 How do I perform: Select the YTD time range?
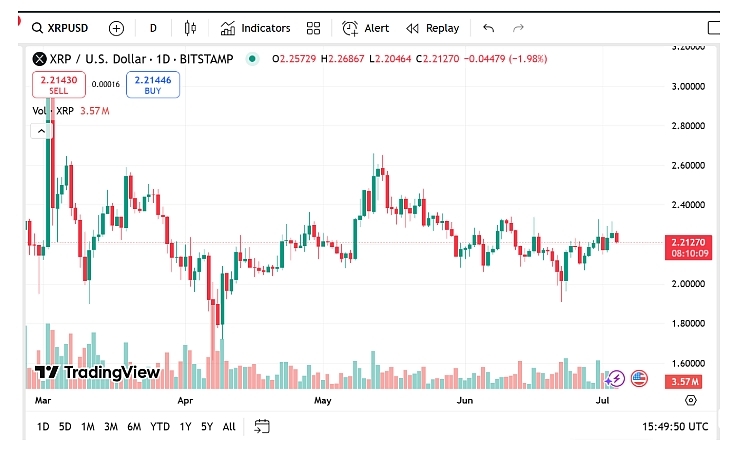[x=159, y=426]
